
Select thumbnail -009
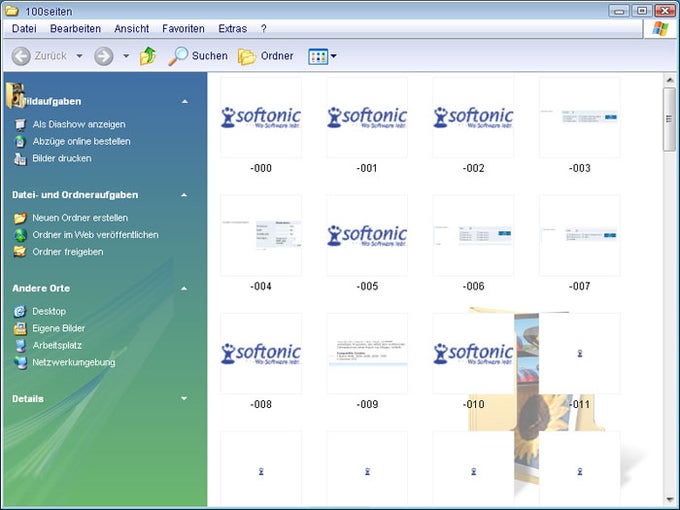[367, 353]
